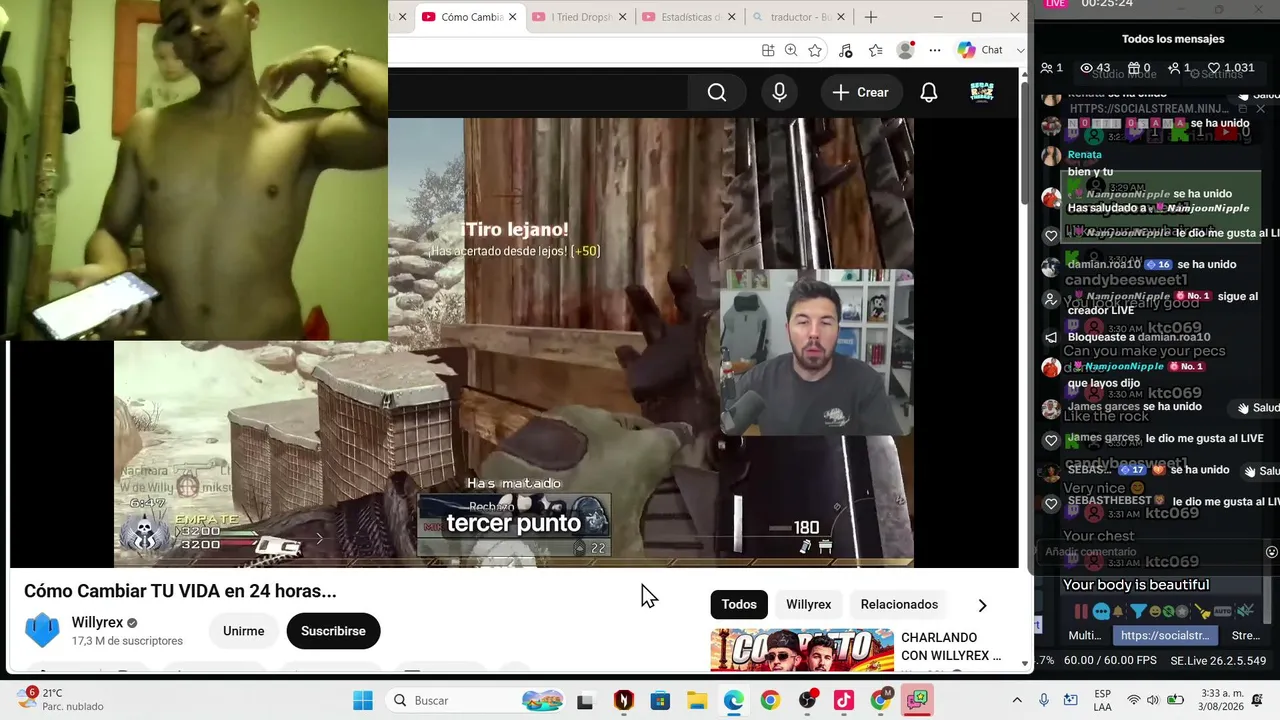Expand the dropdown arrow next to Chat
This screenshot has width=1280, height=720.
point(1020,50)
